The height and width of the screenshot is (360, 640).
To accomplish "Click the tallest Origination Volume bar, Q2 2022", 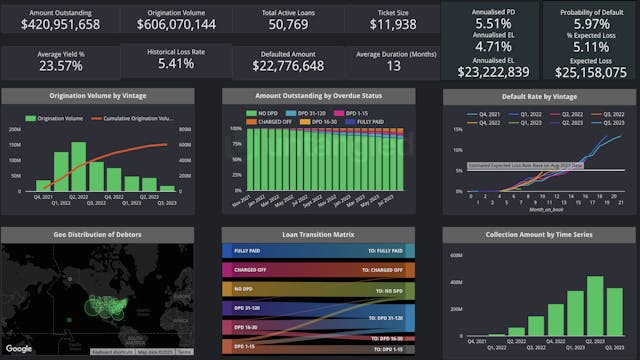I will [x=79, y=167].
